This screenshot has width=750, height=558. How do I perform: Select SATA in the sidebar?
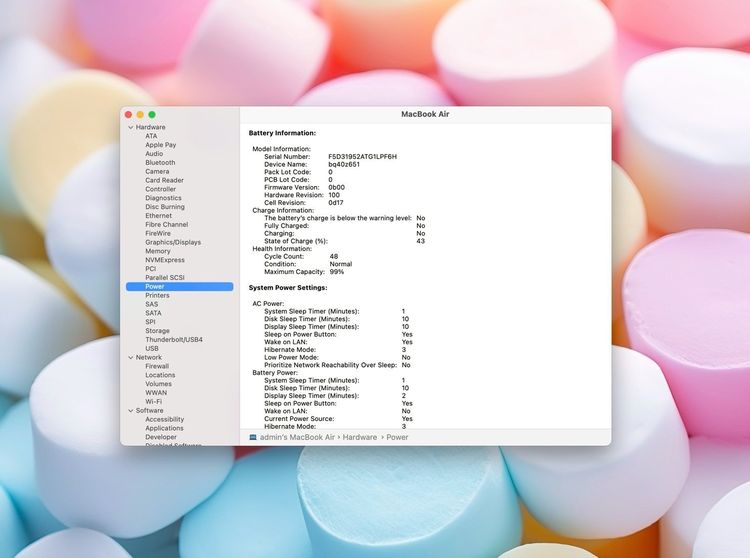click(154, 313)
